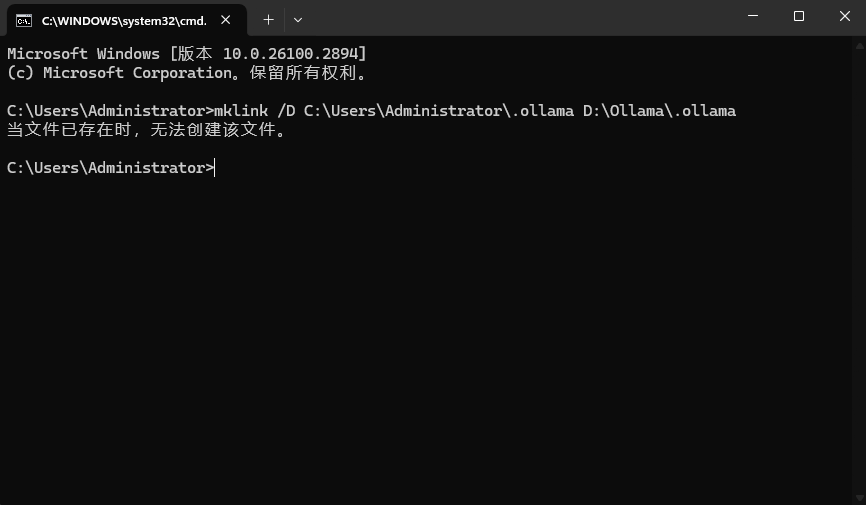Click the scrollbar down arrow
Image resolution: width=866 pixels, height=505 pixels.
coord(859,498)
